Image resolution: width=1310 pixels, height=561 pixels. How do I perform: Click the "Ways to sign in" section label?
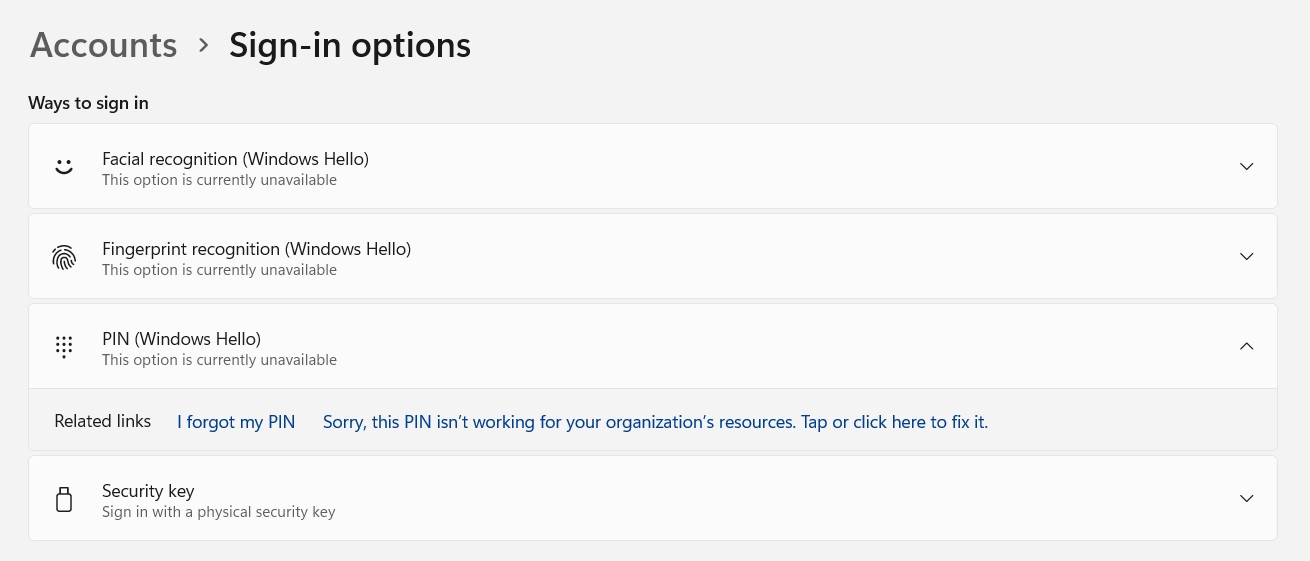click(88, 103)
